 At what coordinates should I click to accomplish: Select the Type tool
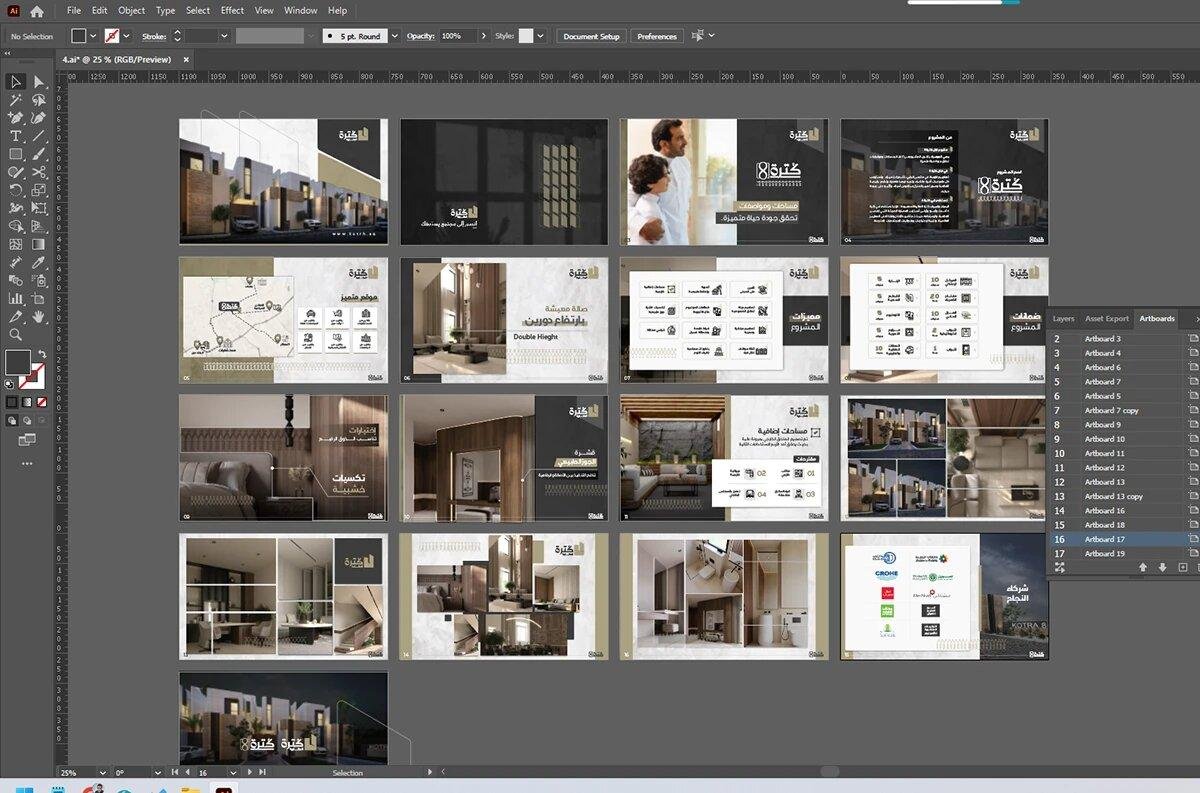(x=16, y=136)
